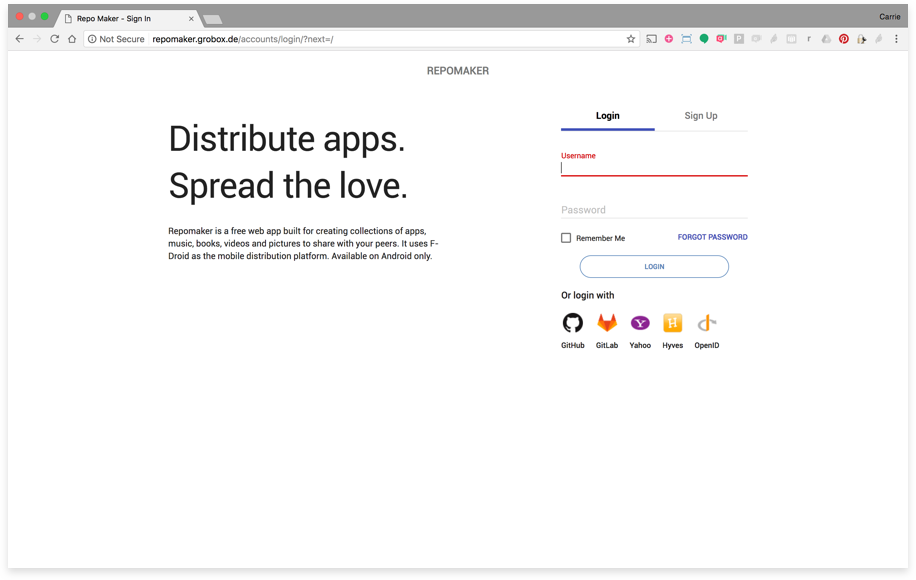Switch to the Sign Up tab
The width and height of the screenshot is (916, 580).
click(700, 116)
